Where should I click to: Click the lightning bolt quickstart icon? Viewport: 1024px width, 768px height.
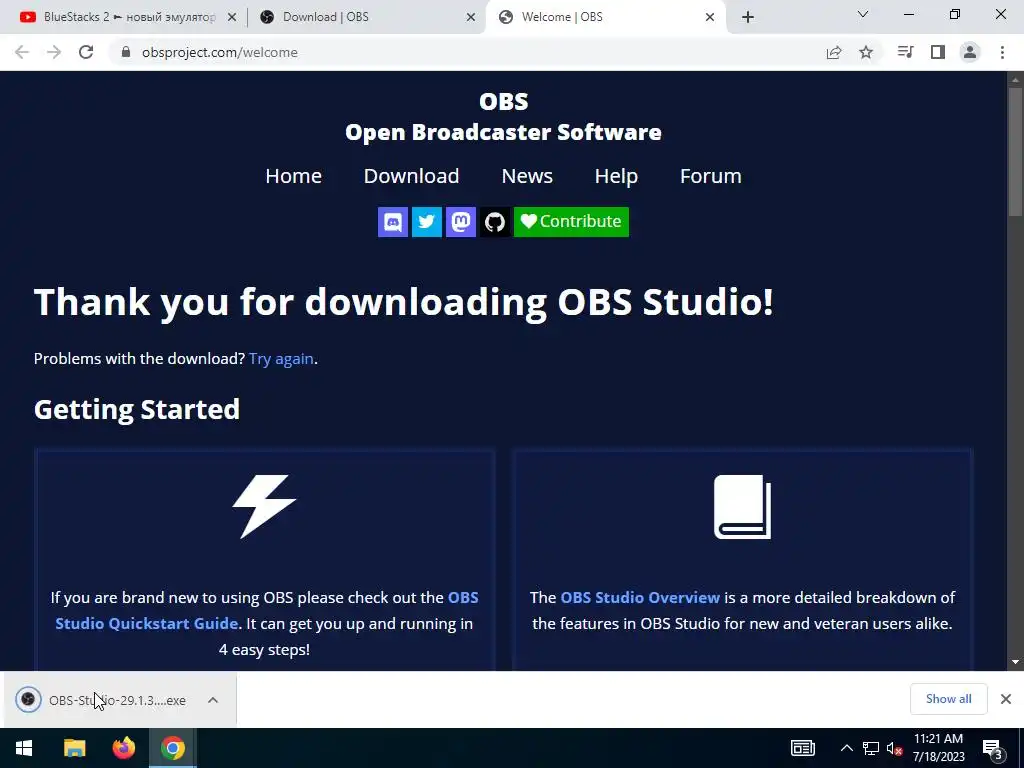pyautogui.click(x=264, y=507)
